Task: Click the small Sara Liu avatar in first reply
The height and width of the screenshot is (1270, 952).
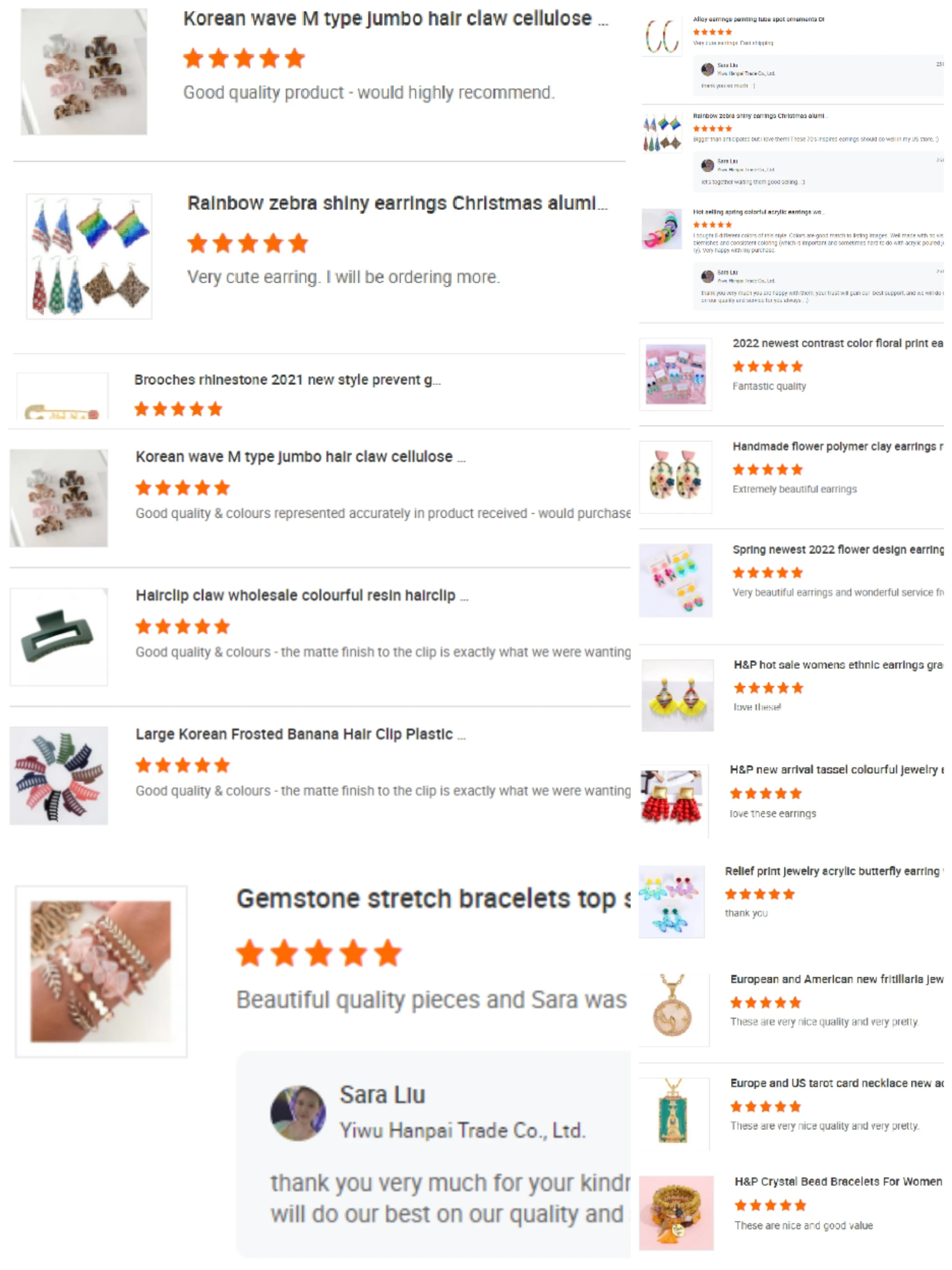Action: tap(707, 70)
